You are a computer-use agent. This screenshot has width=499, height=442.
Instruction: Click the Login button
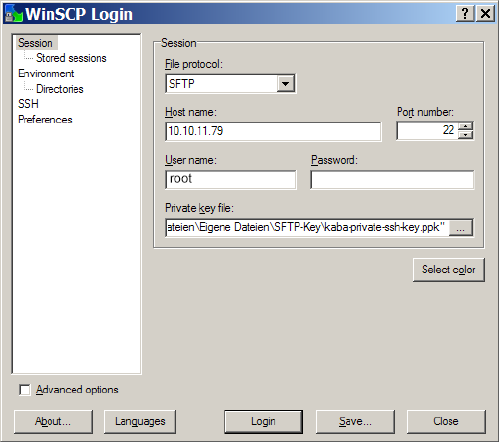point(263,421)
